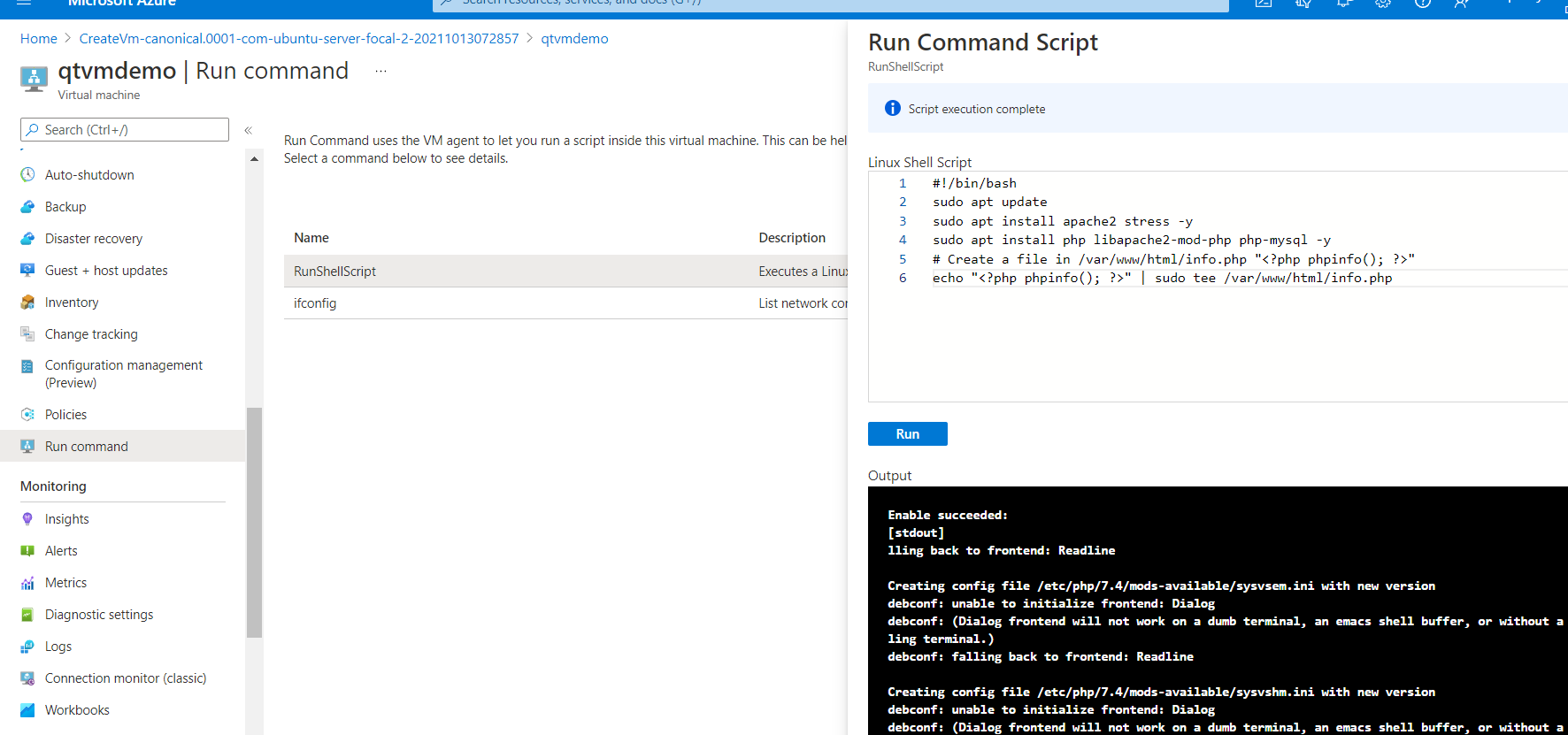1568x735 pixels.
Task: Go to the Home breadcrumb
Action: pyautogui.click(x=39, y=39)
